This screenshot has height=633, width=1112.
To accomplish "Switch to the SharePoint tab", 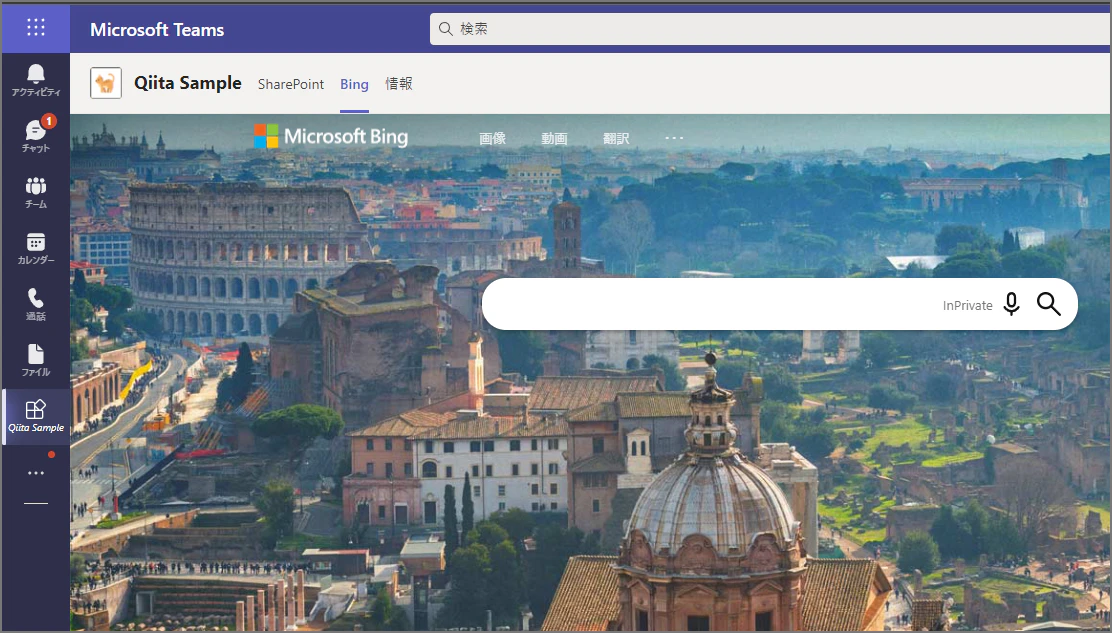I will [x=291, y=84].
